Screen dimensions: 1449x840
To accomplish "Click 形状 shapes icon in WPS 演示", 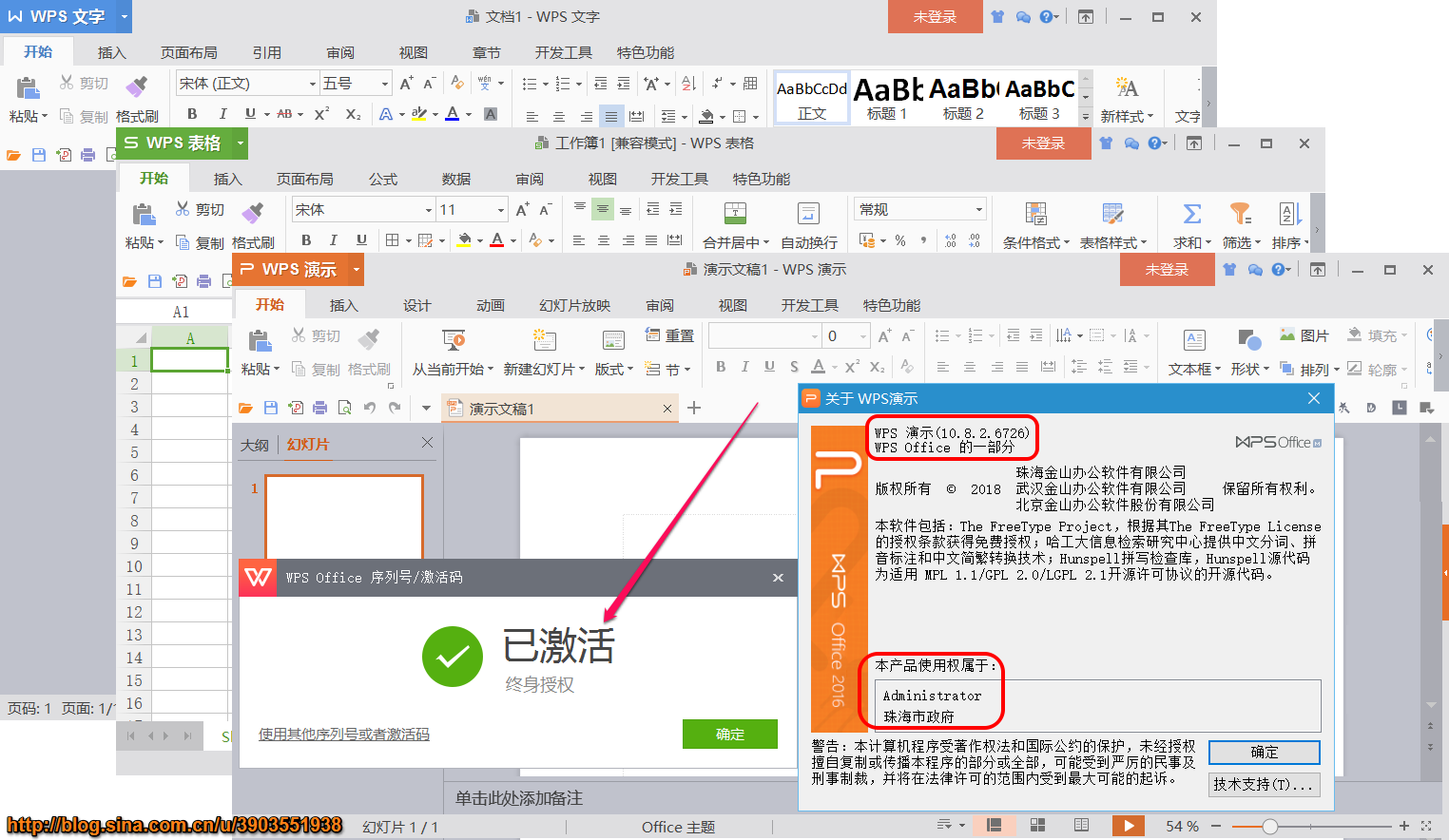I will 1249,339.
